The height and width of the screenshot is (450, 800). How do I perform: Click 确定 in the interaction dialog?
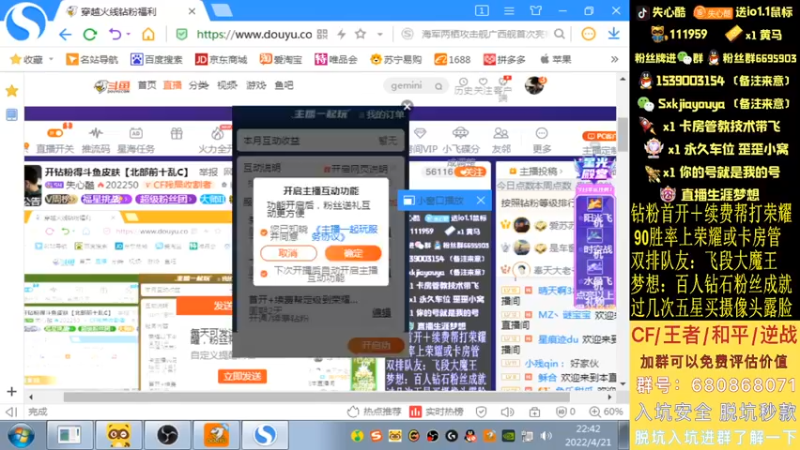click(353, 253)
